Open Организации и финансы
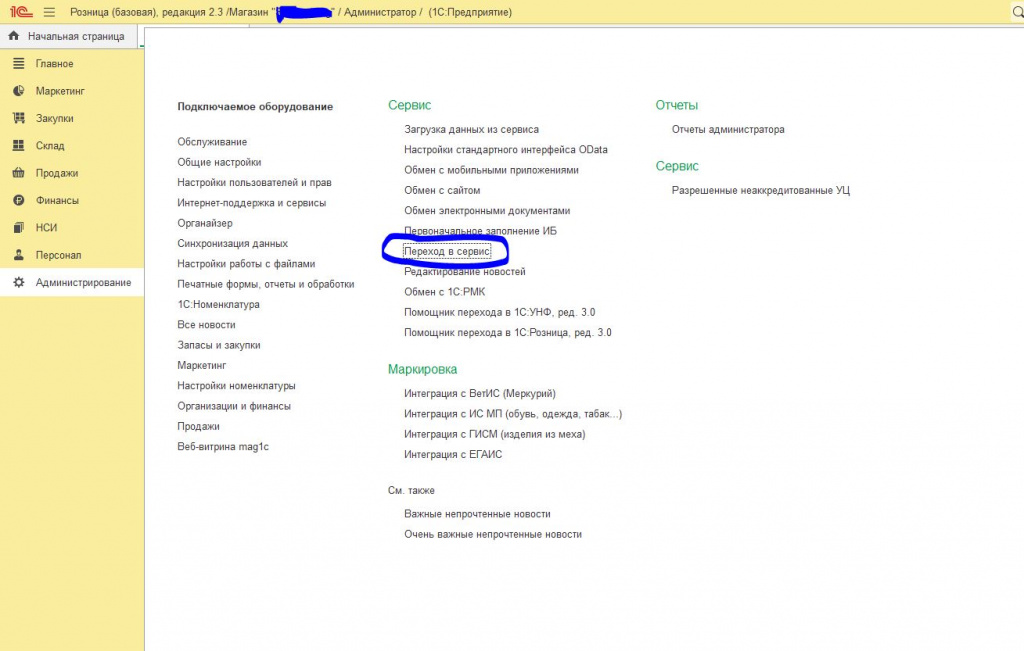The height and width of the screenshot is (651, 1024). click(233, 405)
